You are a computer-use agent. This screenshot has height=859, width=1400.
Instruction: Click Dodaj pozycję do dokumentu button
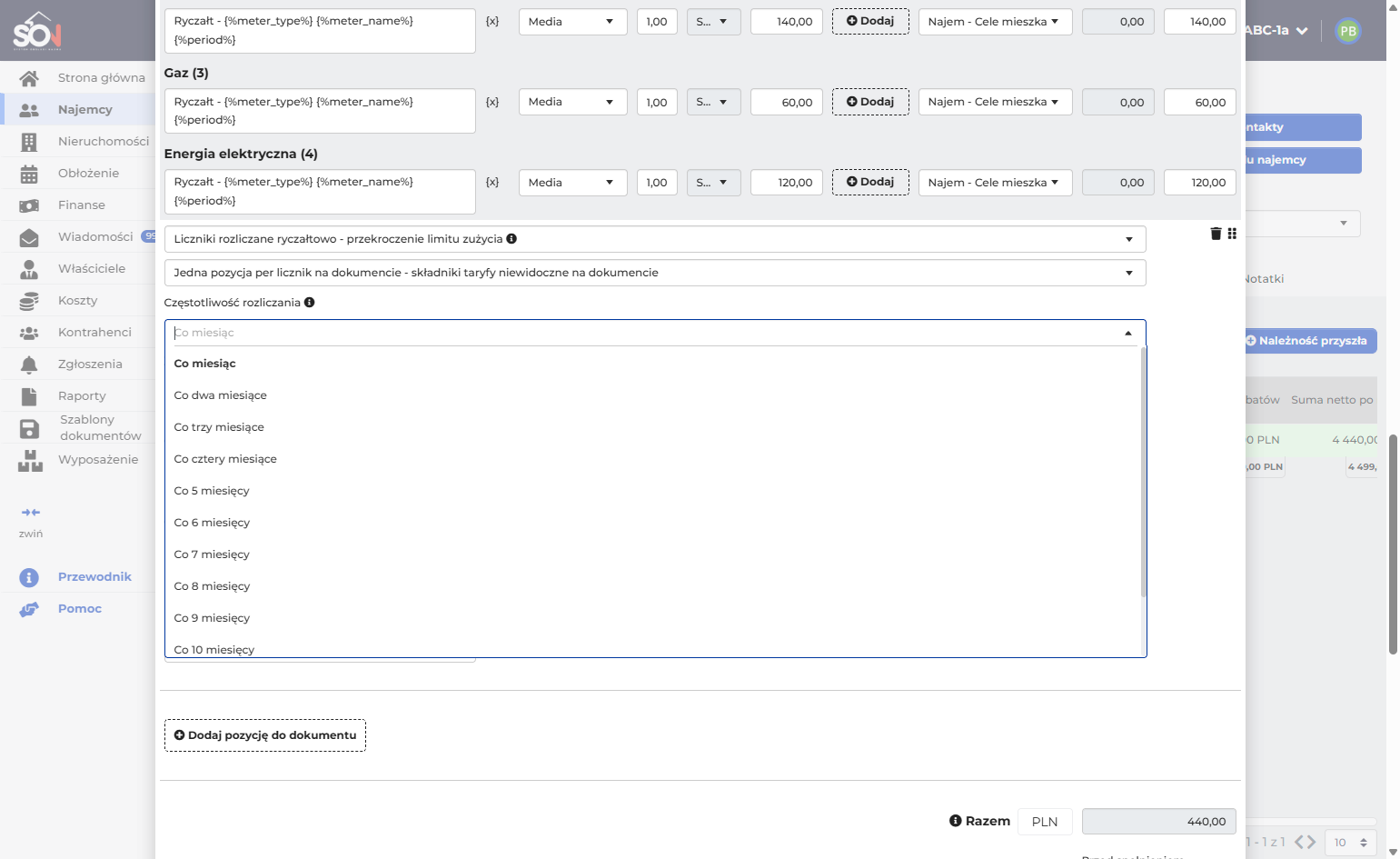click(265, 735)
